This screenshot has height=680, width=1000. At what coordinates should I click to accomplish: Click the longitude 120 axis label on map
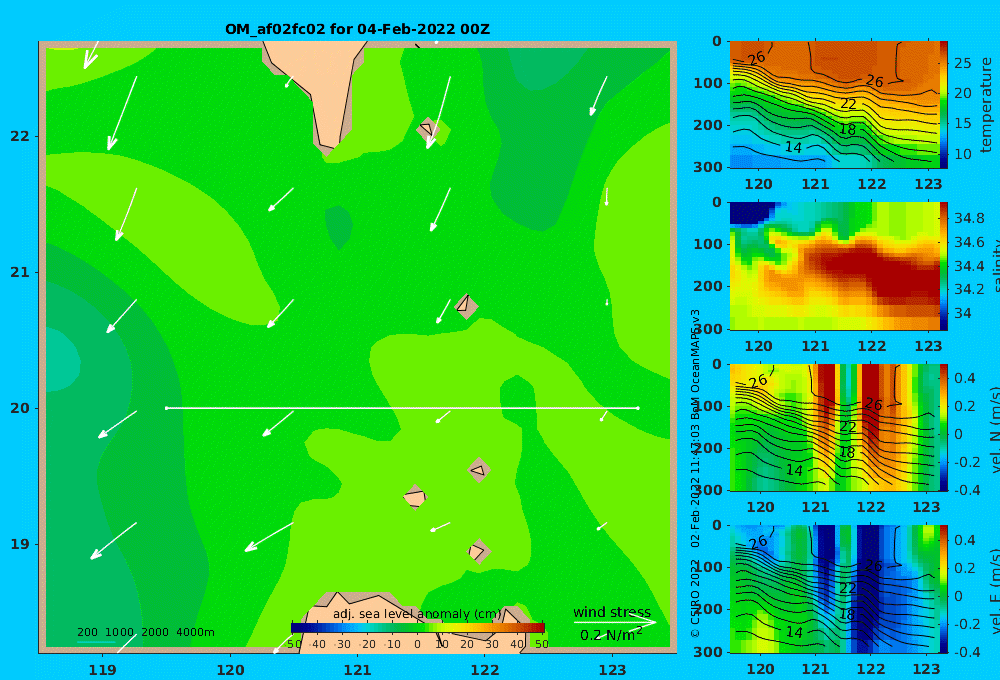pyautogui.click(x=230, y=670)
